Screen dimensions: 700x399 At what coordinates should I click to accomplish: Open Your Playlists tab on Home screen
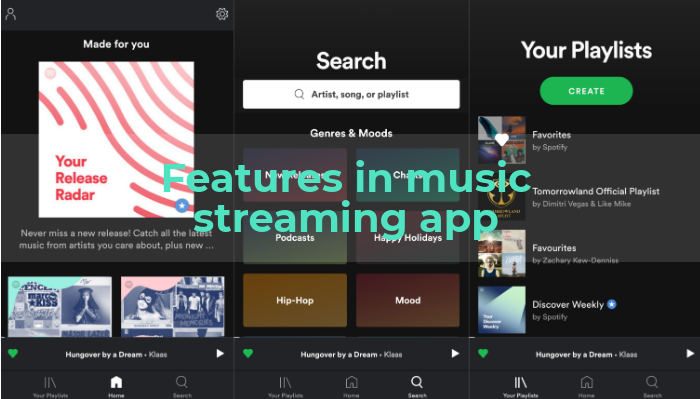pos(50,387)
